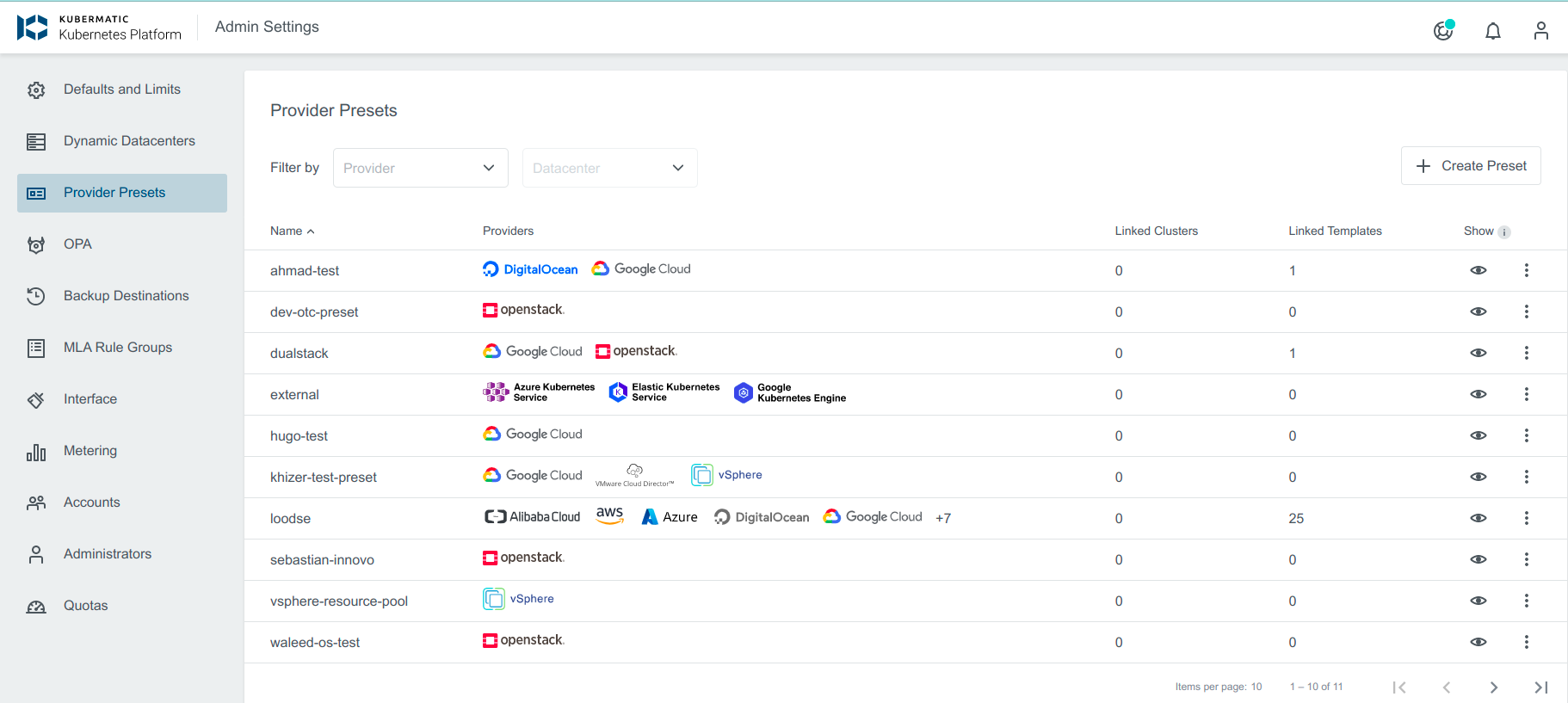Screen dimensions: 1568x703
Task: Click the Linked Clusters column header
Action: pyautogui.click(x=1156, y=231)
